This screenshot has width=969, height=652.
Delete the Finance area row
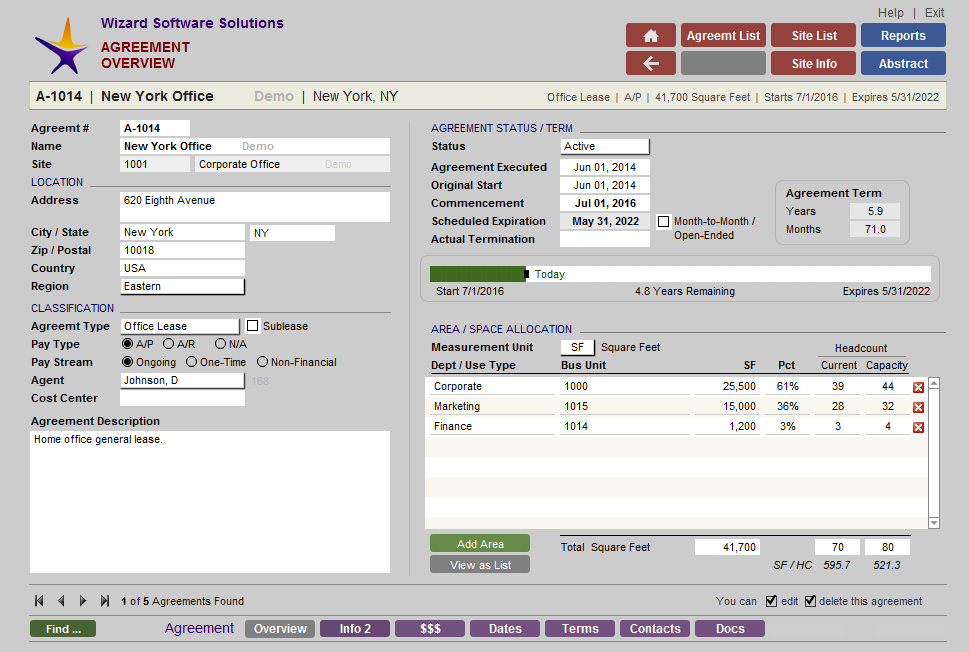pyautogui.click(x=918, y=427)
